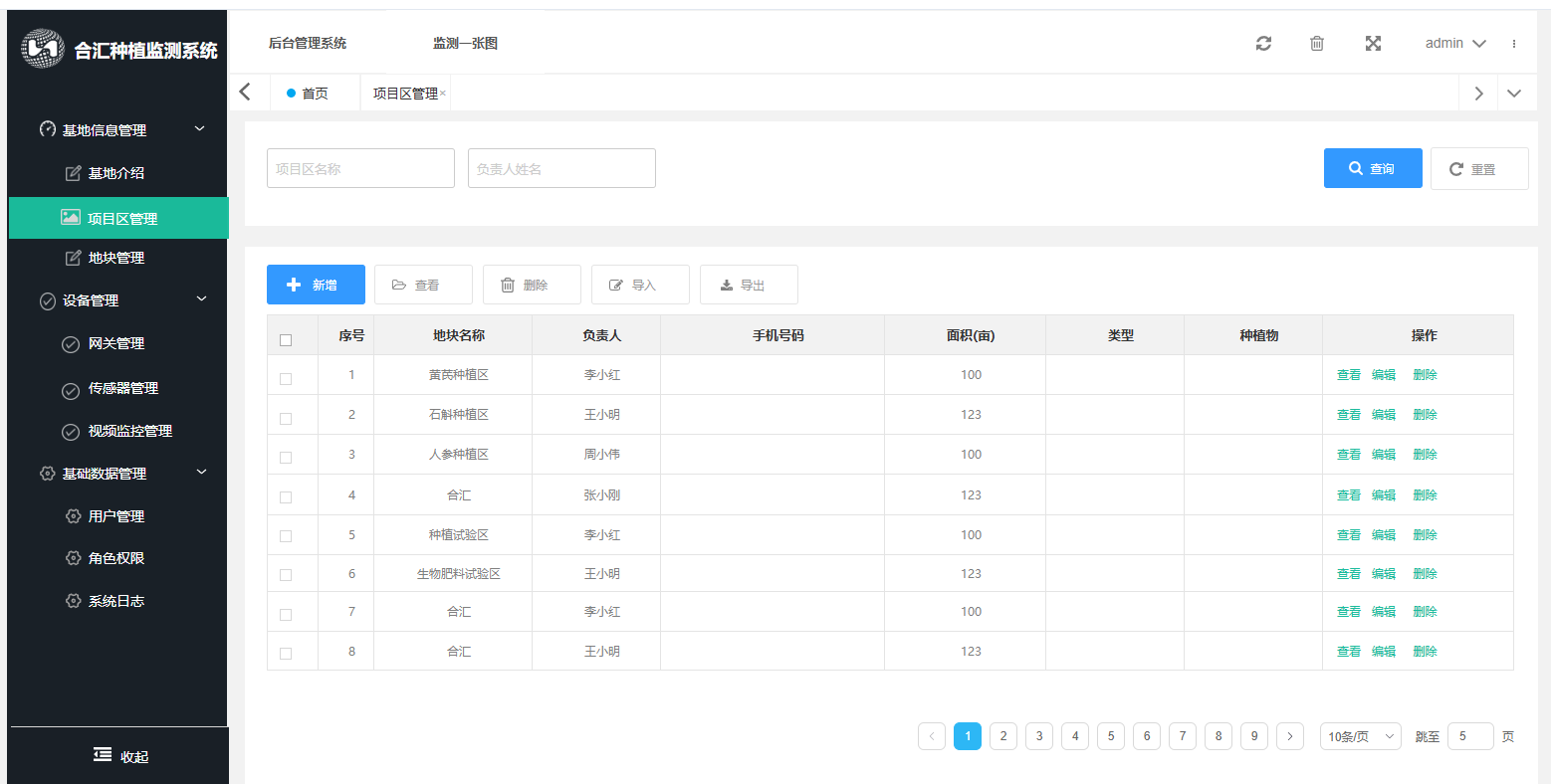Close the 项目区管理 tab
This screenshot has width=1551, height=784.
(x=443, y=93)
